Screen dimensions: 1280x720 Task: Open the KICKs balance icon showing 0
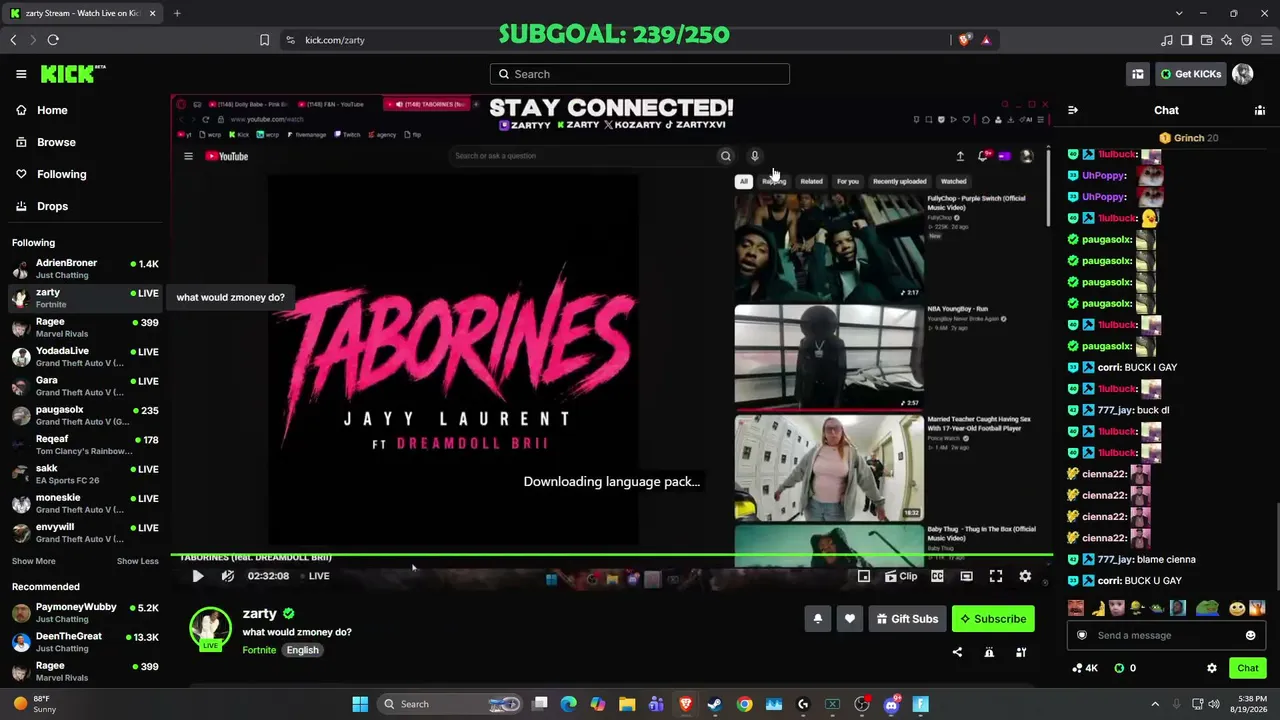[1125, 668]
